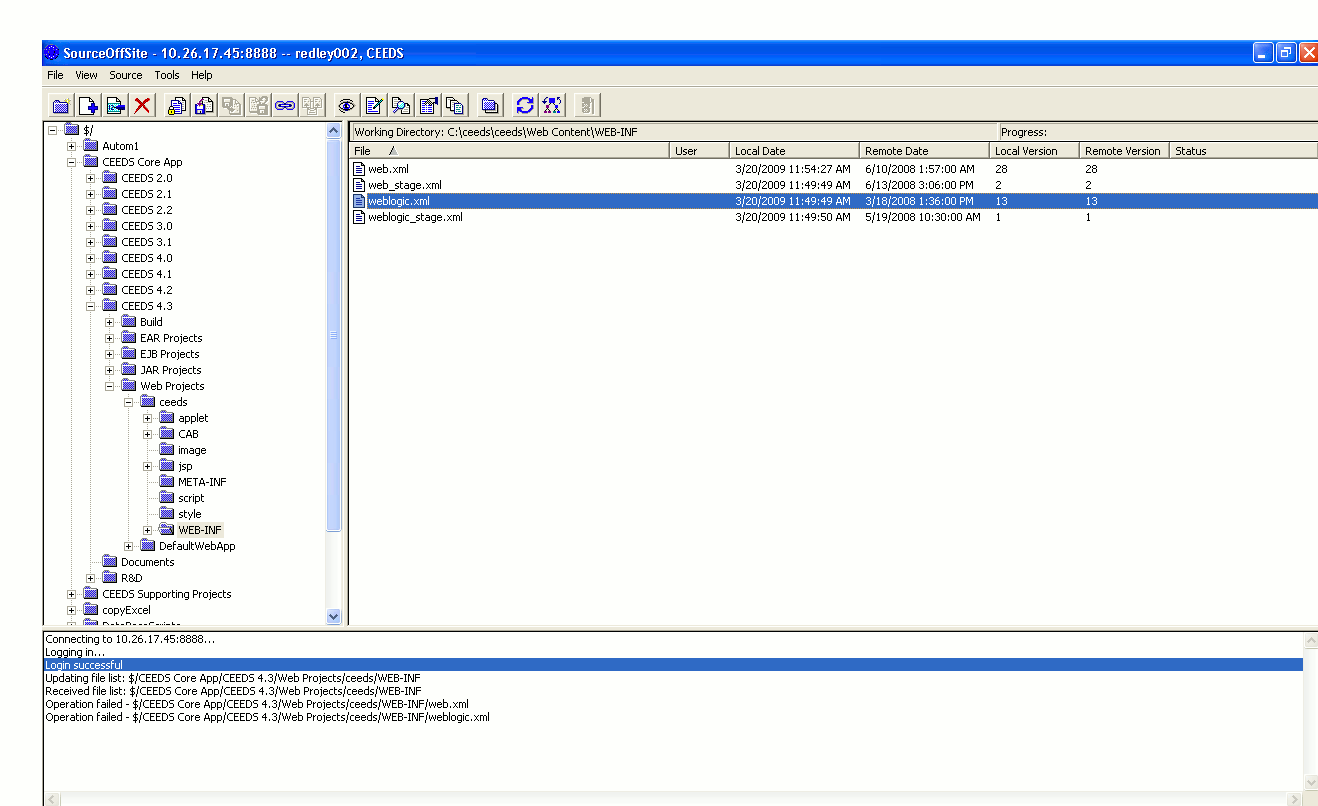Select the web.xml file row
The height and width of the screenshot is (806, 1318).
pyautogui.click(x=834, y=169)
